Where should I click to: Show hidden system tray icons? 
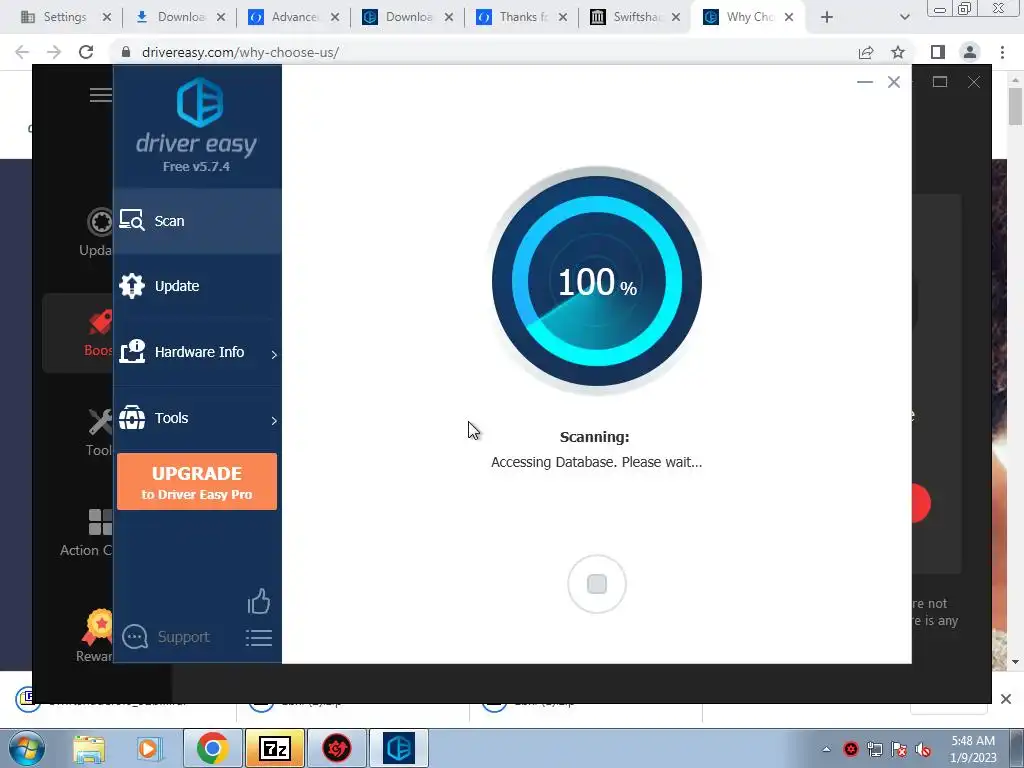(x=826, y=749)
